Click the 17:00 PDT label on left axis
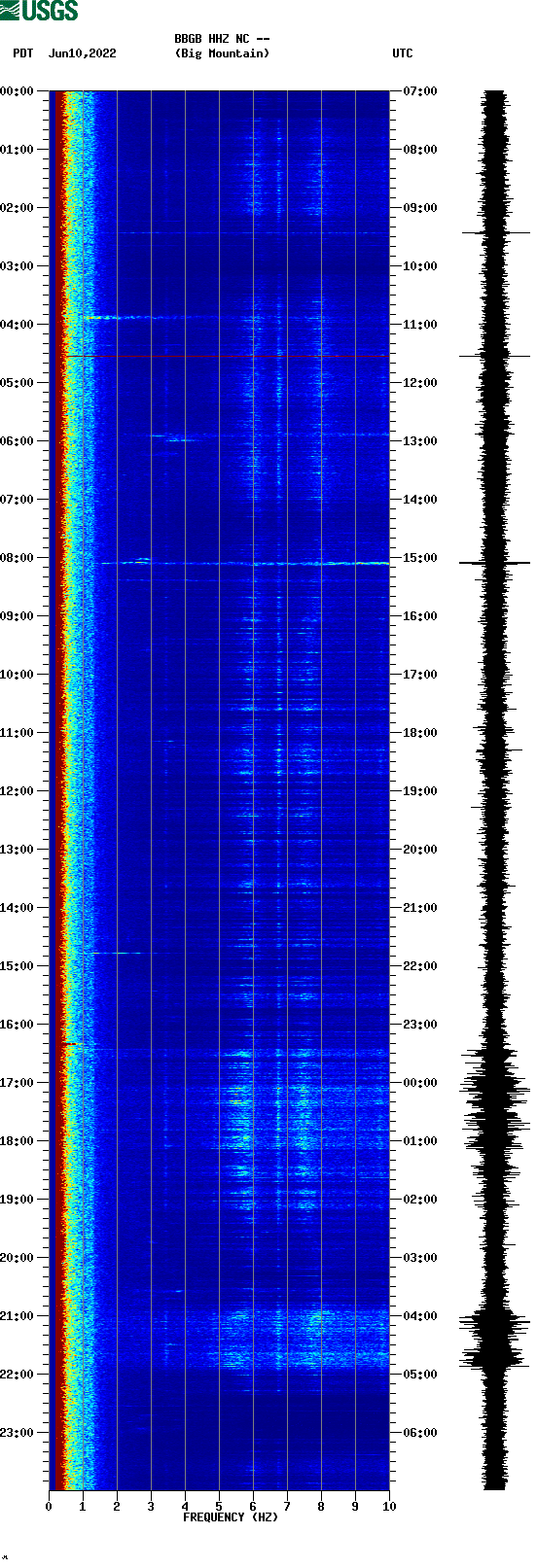The width and height of the screenshot is (537, 1568). [18, 1083]
